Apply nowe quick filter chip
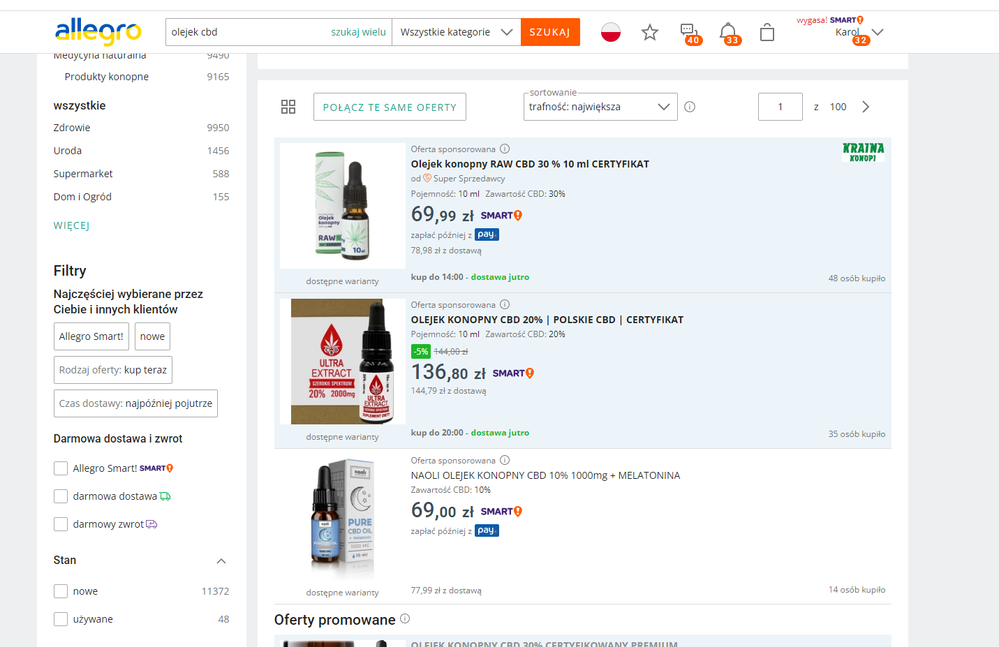 [152, 336]
